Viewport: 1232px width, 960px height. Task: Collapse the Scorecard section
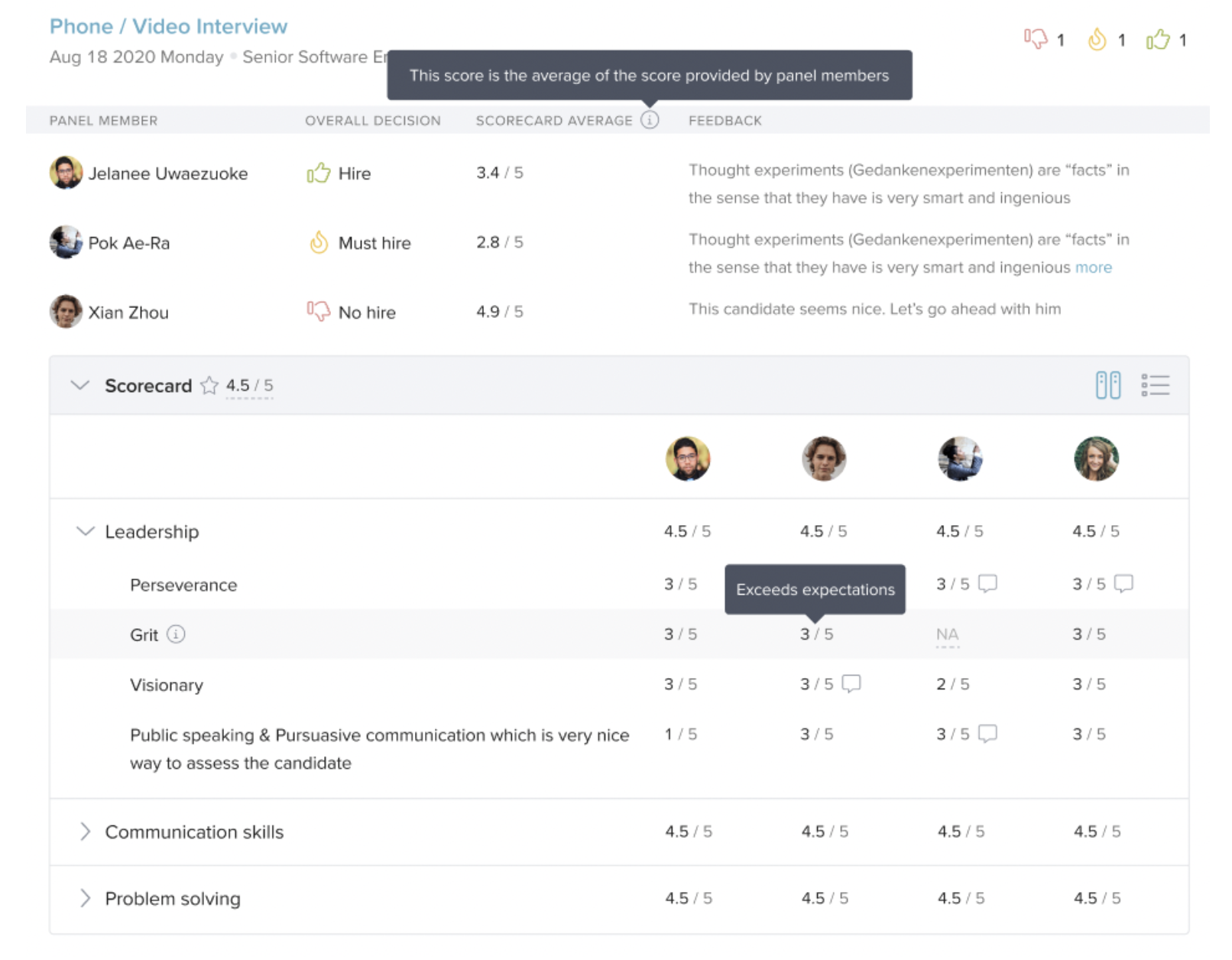click(79, 385)
